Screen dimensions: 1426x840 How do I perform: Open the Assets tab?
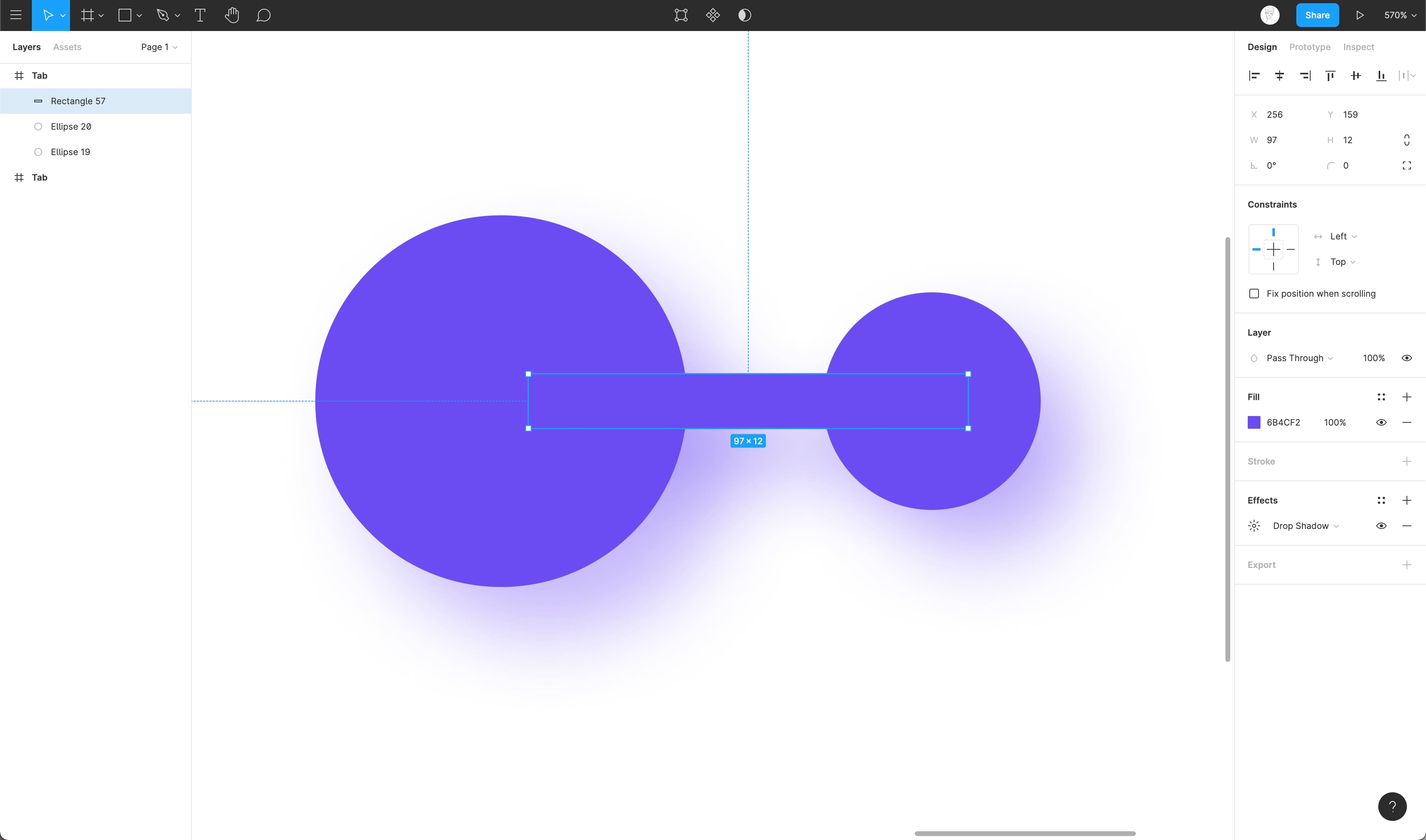67,47
